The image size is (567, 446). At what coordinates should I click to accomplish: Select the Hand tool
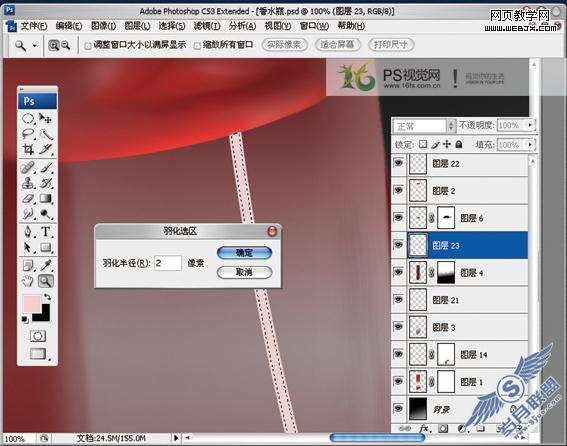click(28, 281)
